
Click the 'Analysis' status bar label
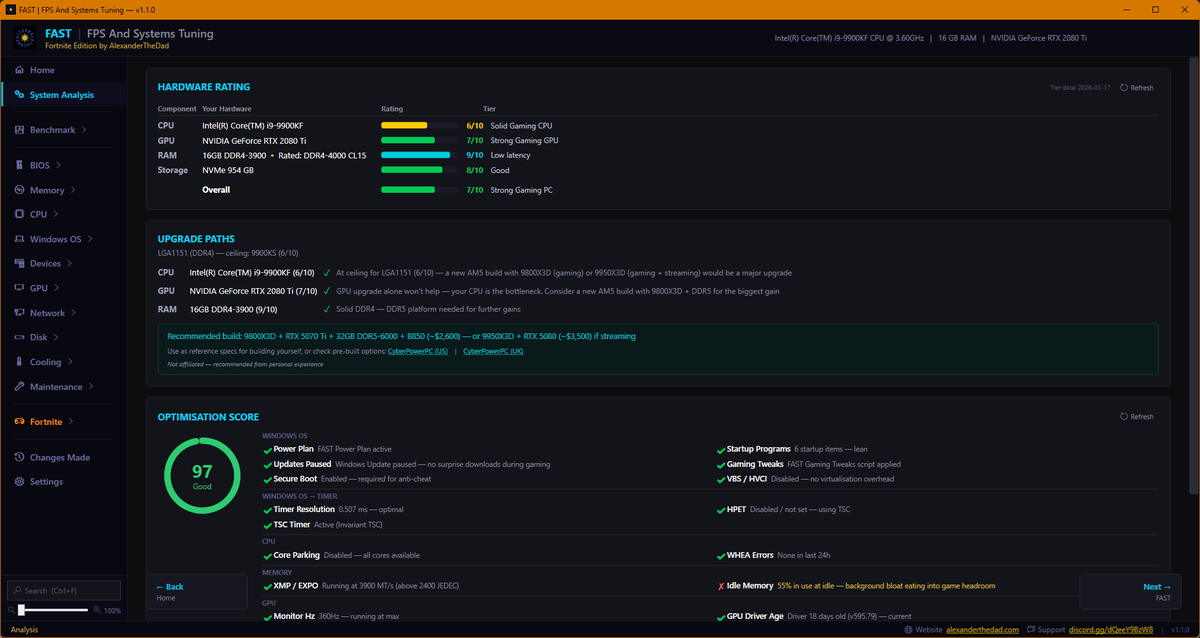pyautogui.click(x=24, y=630)
